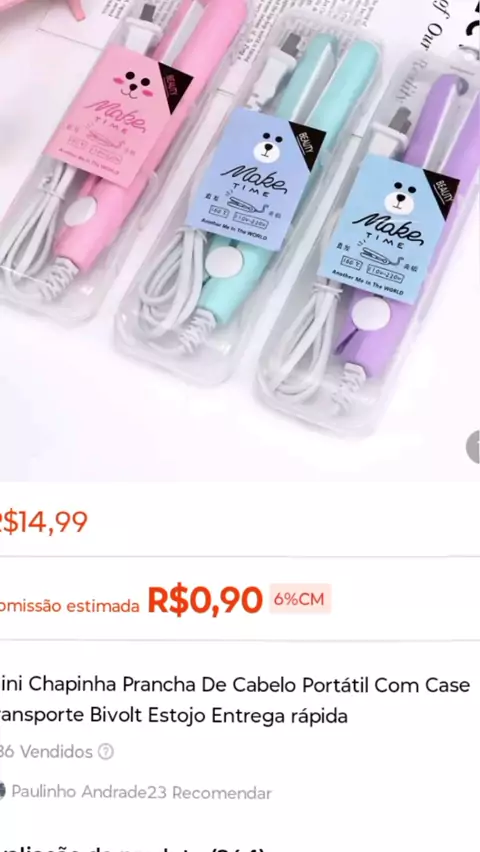This screenshot has height=852, width=480.
Task: Tap the Comissão estimada label
Action: pyautogui.click(x=70, y=606)
